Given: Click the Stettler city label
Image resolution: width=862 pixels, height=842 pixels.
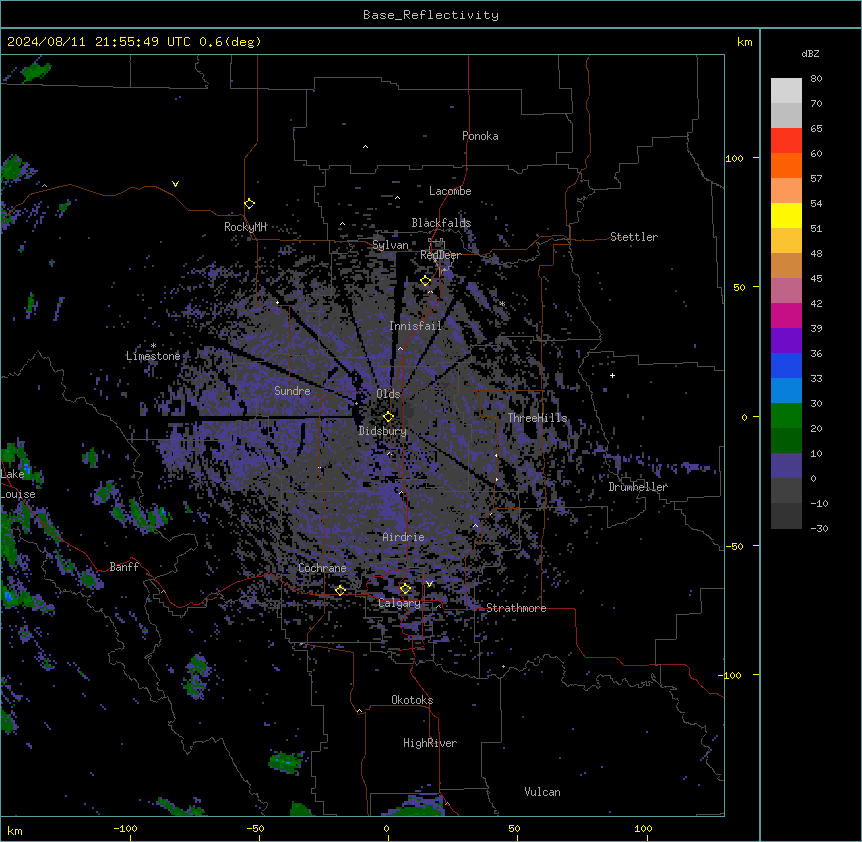Looking at the screenshot, I should coord(634,237).
